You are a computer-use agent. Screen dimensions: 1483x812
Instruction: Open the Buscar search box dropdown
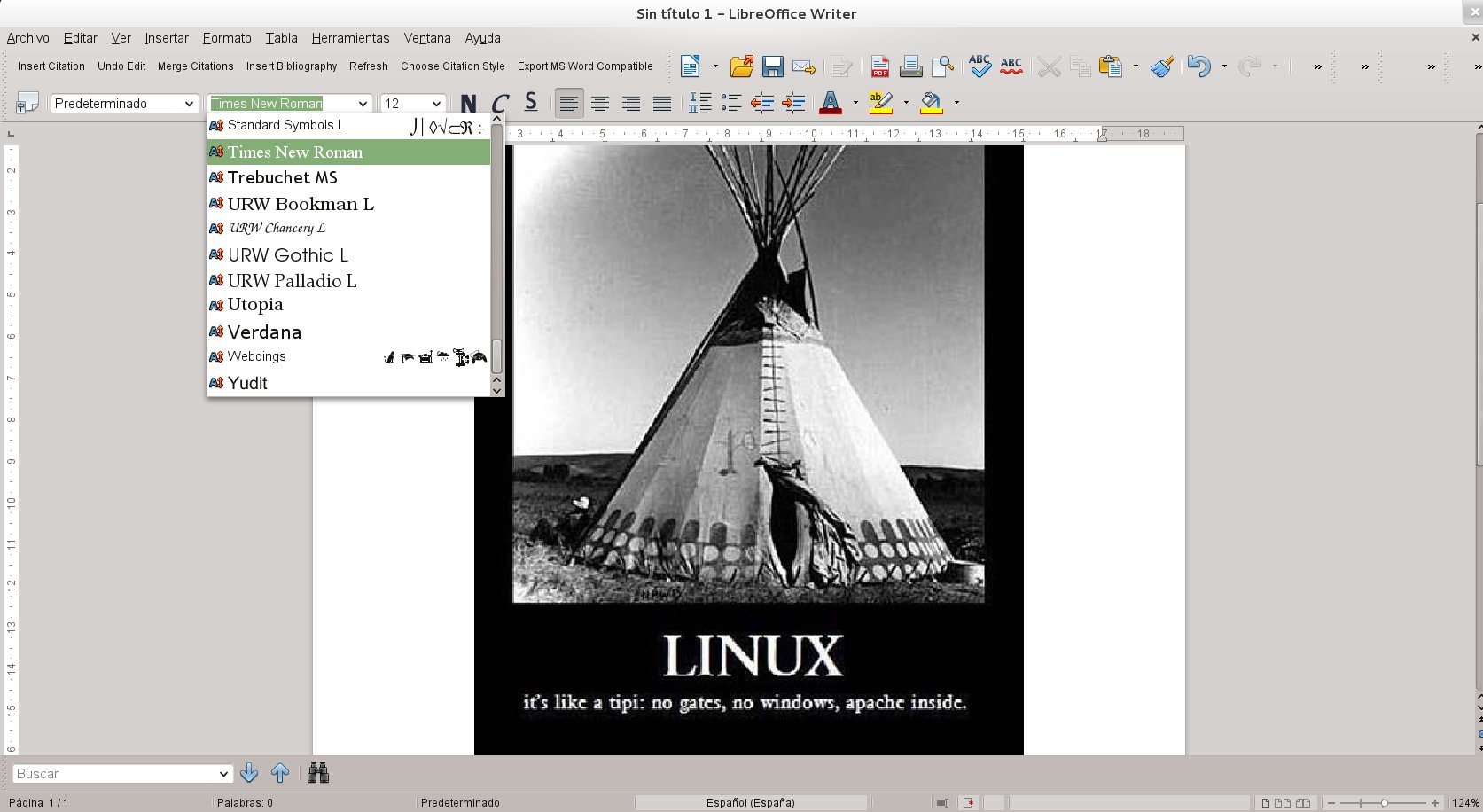pos(222,774)
